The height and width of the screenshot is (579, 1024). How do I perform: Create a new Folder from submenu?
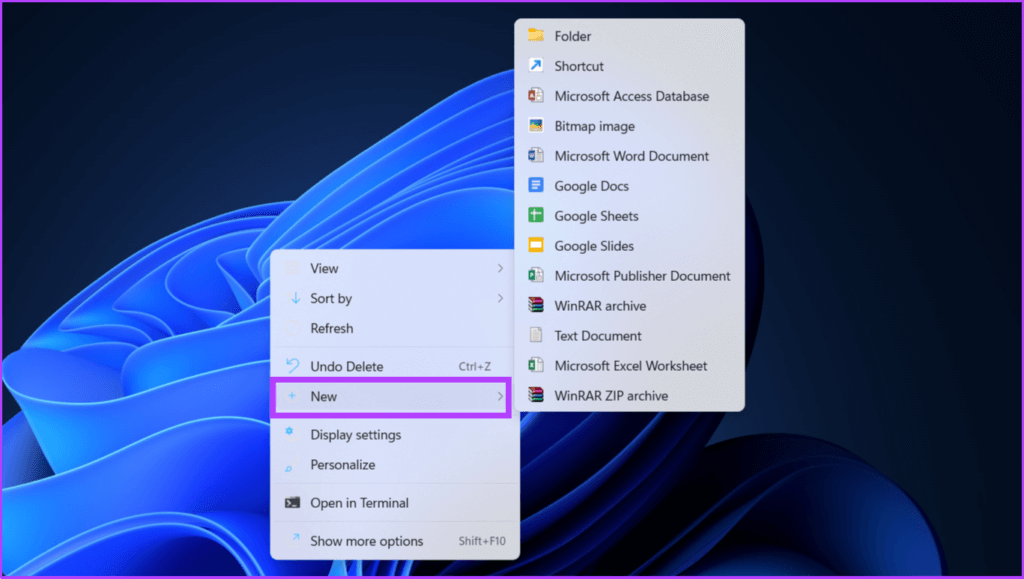tap(629, 36)
